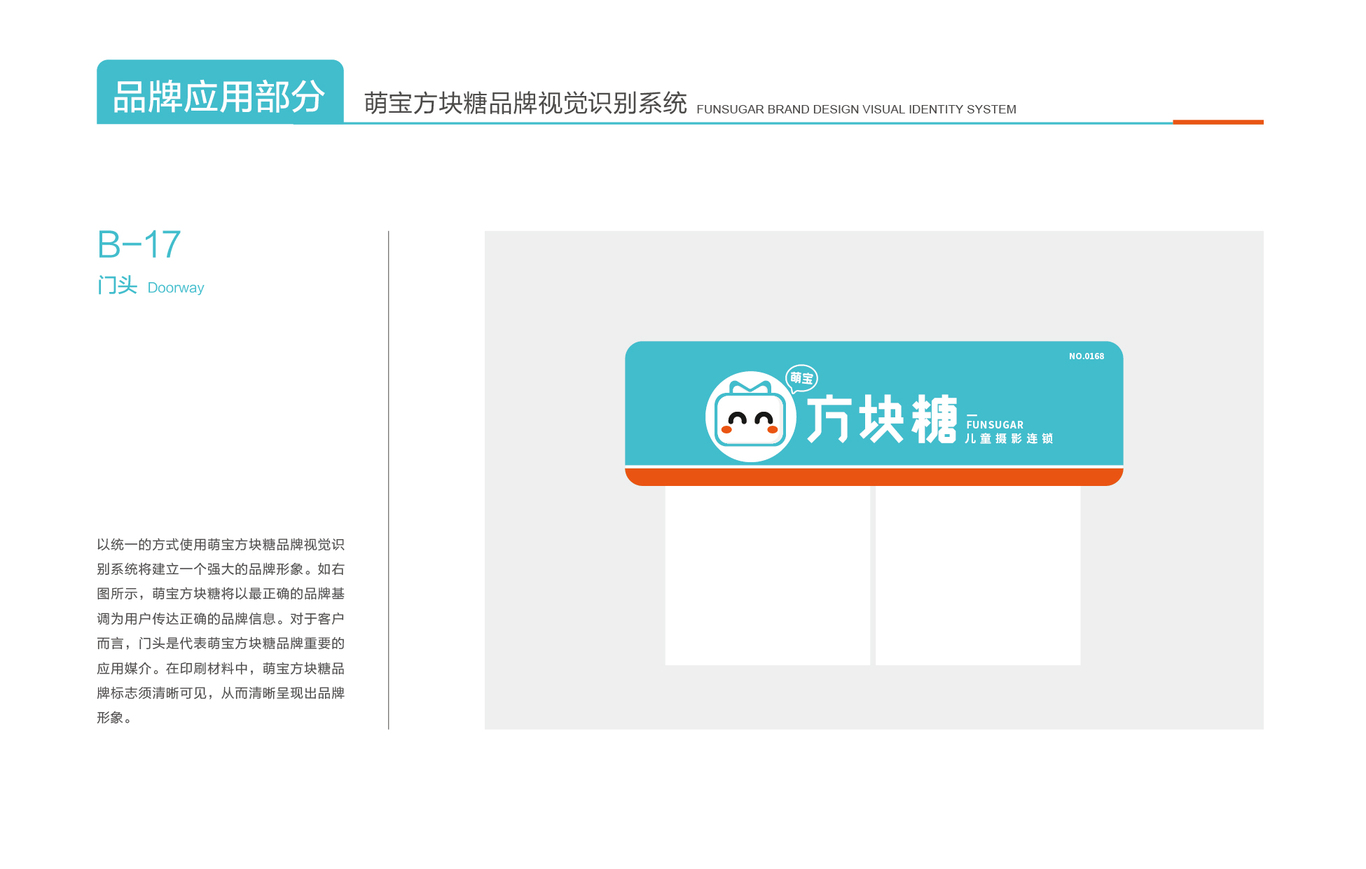Click the NO.0168 label on the sign
Viewport: 1366px width, 869px height.
[1087, 356]
